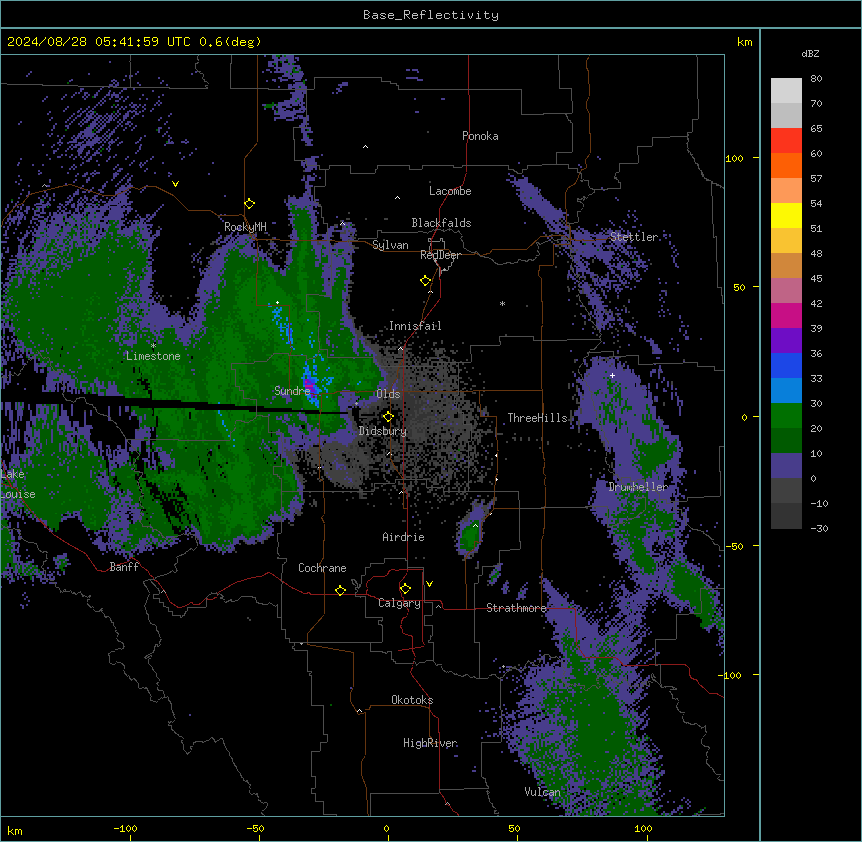Select the yellow diamond marker under Cochrane
Image resolution: width=862 pixels, height=842 pixels.
[341, 590]
